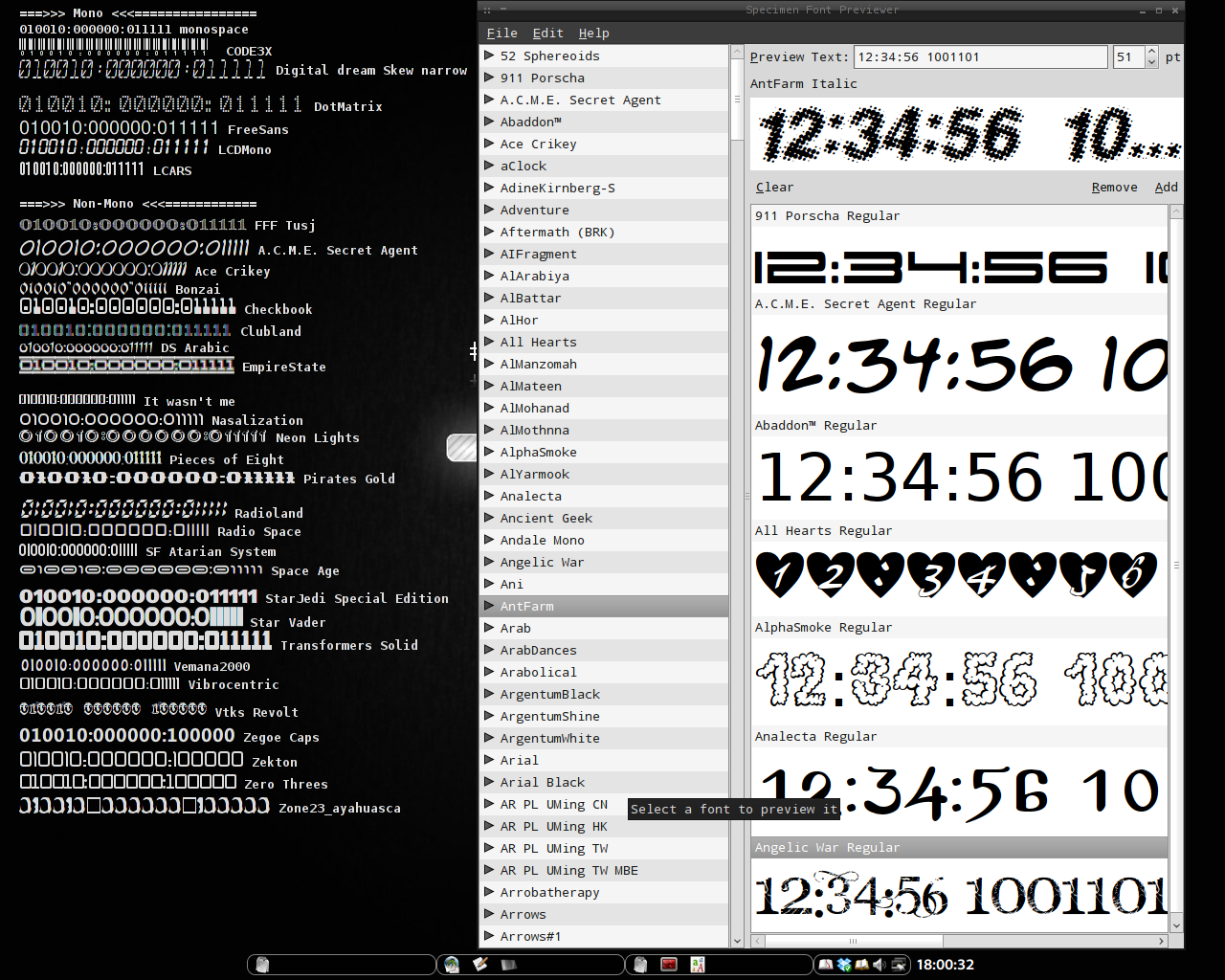Click the Preview Text input field

coord(980,56)
